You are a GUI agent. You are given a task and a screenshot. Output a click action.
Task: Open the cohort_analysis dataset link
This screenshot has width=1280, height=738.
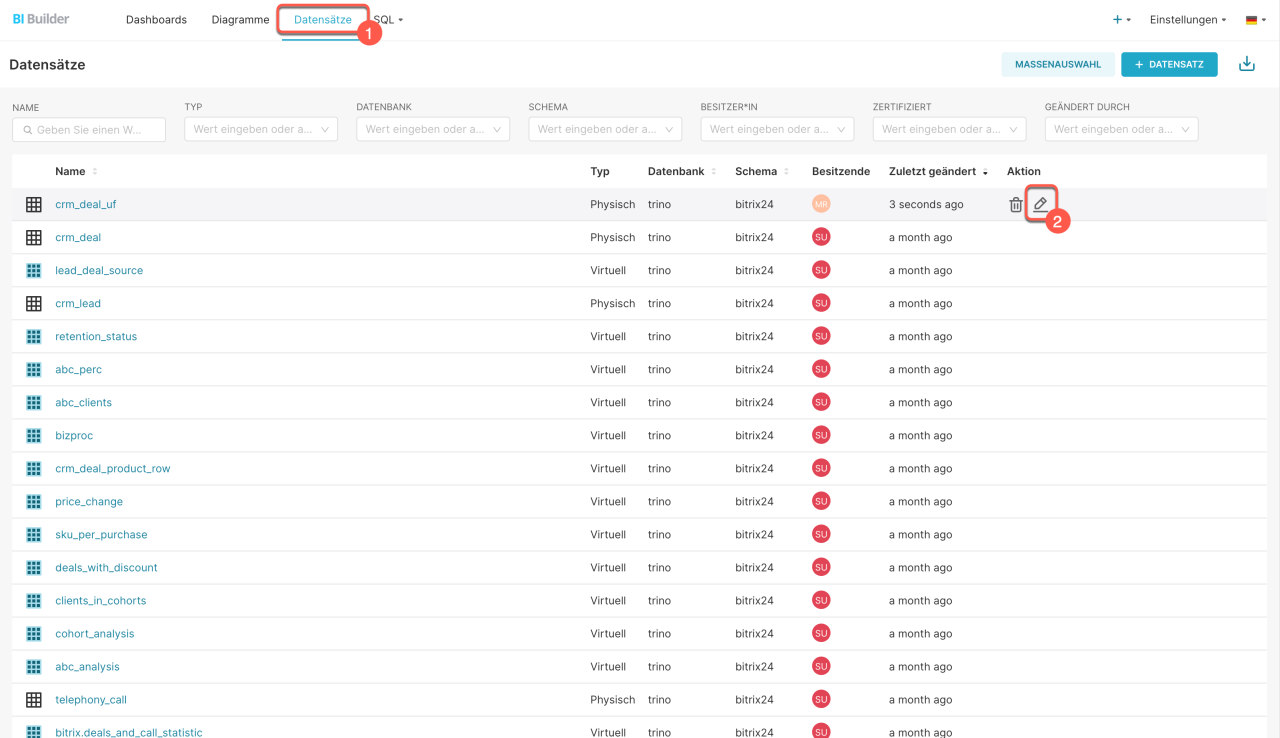[95, 634]
